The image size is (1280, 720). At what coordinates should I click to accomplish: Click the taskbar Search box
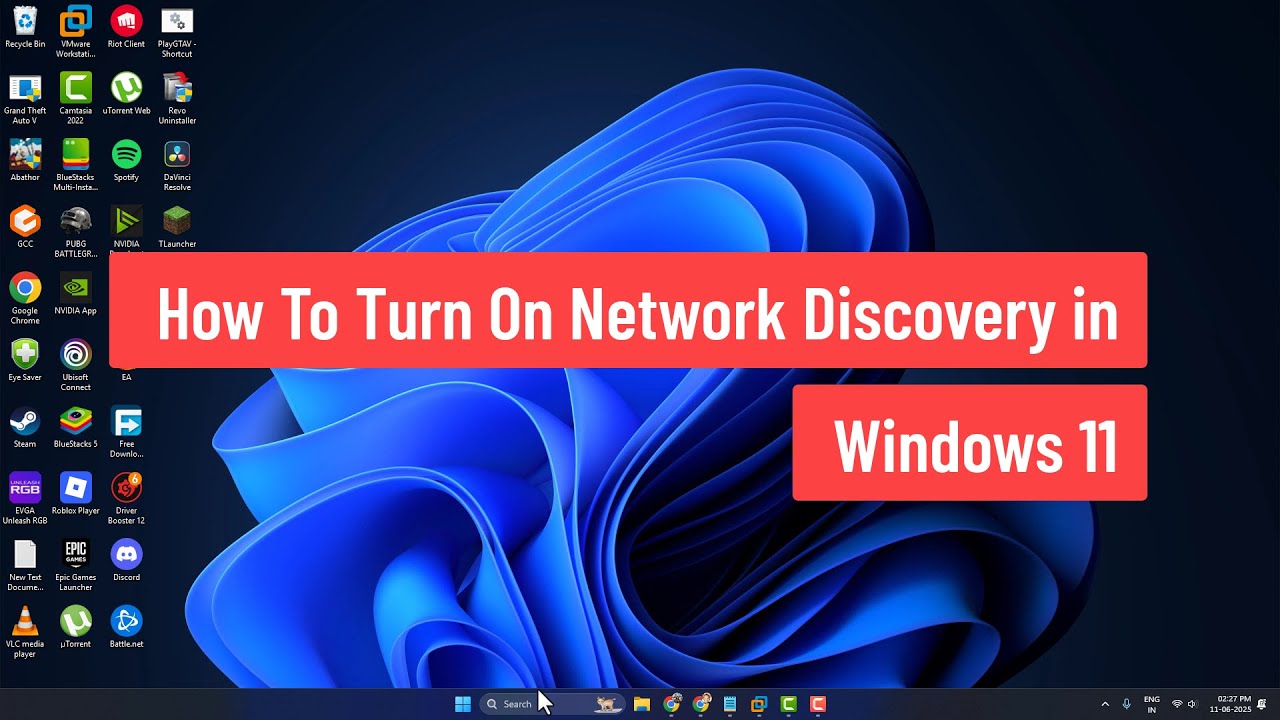(x=553, y=704)
